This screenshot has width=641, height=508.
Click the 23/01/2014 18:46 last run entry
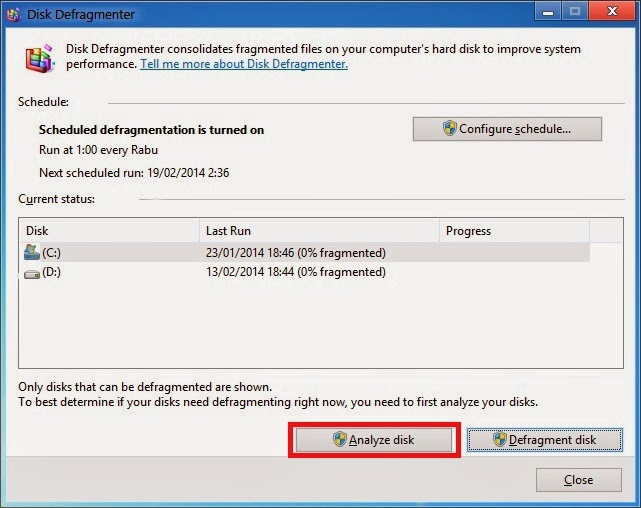pos(296,253)
